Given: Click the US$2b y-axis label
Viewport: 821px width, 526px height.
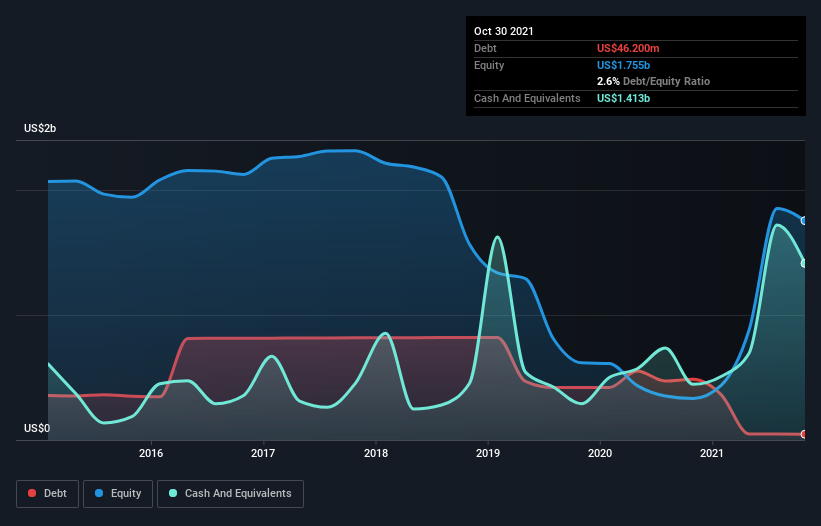Looking at the screenshot, I should click(40, 128).
